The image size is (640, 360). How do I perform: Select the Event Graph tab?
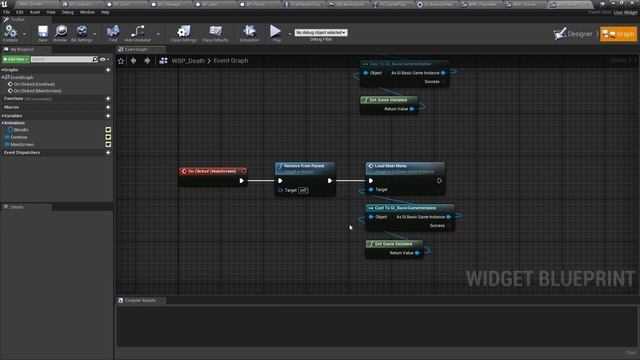[x=140, y=49]
